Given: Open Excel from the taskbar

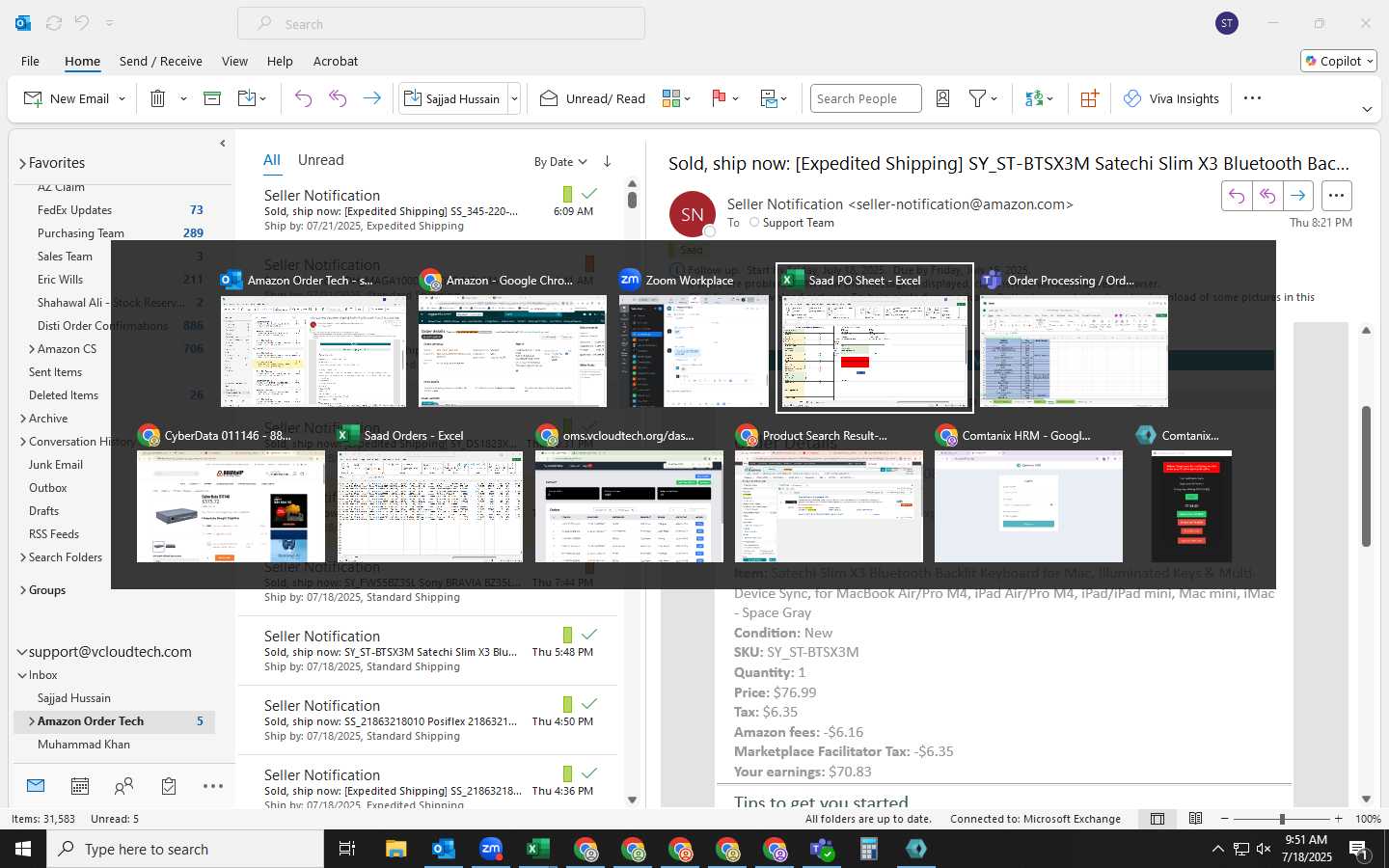Looking at the screenshot, I should pos(537,849).
